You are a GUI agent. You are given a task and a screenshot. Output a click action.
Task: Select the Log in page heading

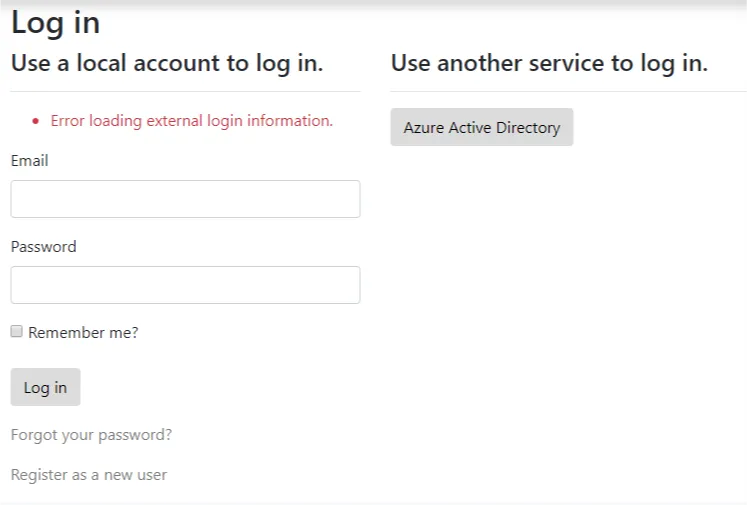[x=56, y=22]
